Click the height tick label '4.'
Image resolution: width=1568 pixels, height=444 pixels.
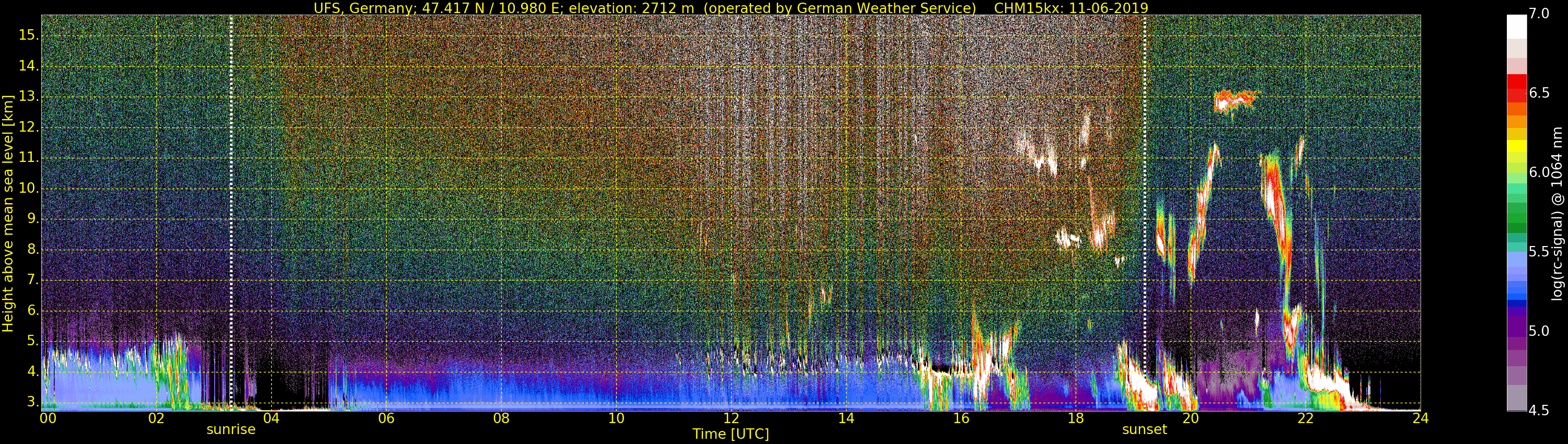32,371
